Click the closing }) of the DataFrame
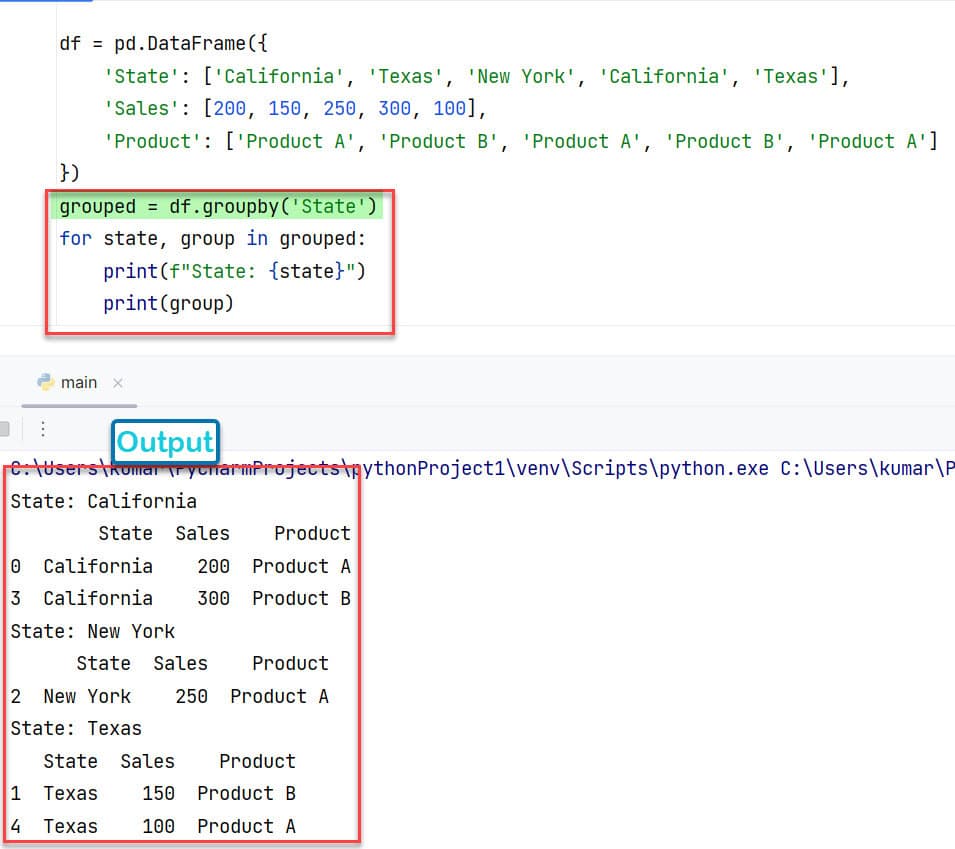This screenshot has width=955, height=849. click(70, 172)
